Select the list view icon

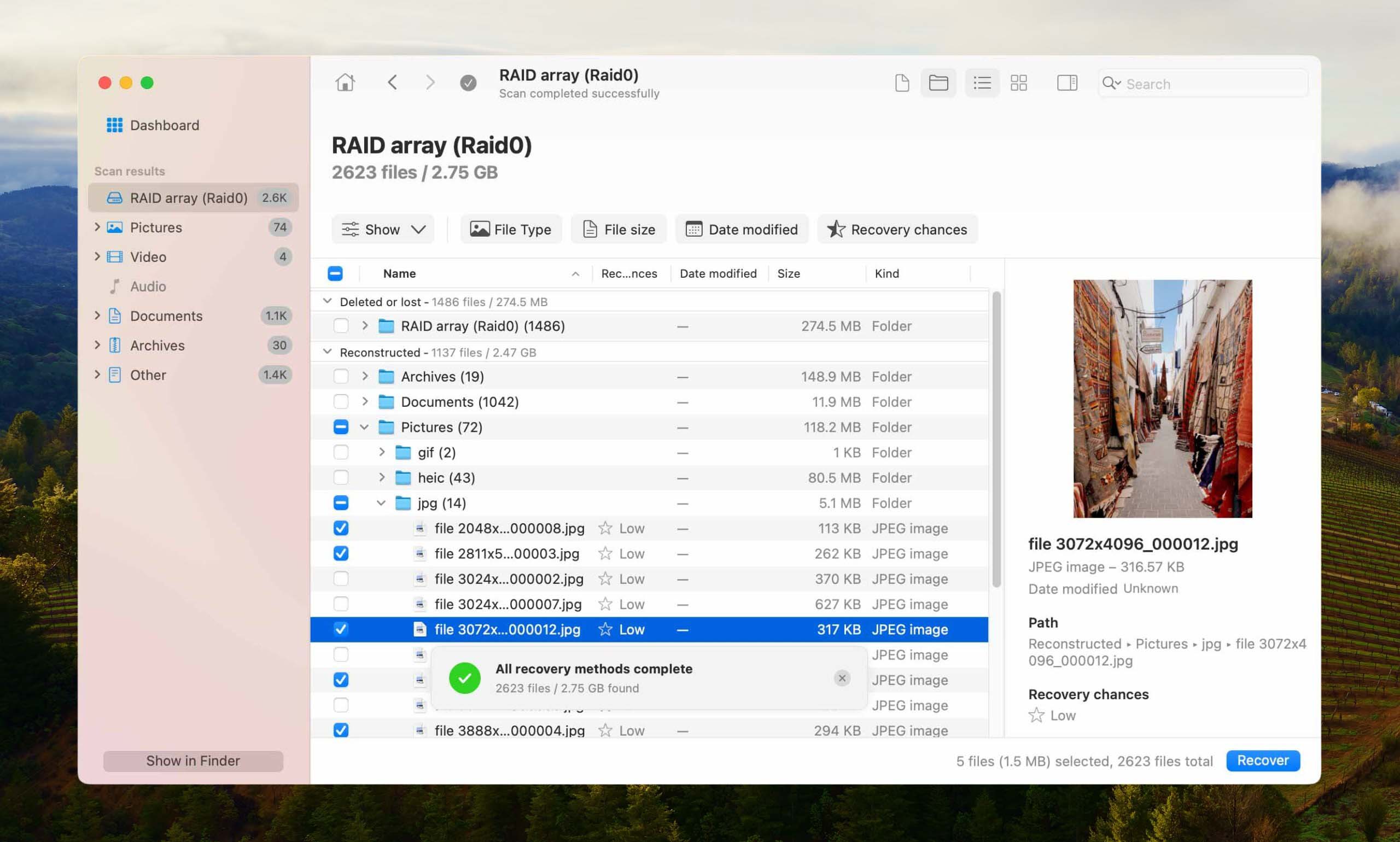click(982, 83)
